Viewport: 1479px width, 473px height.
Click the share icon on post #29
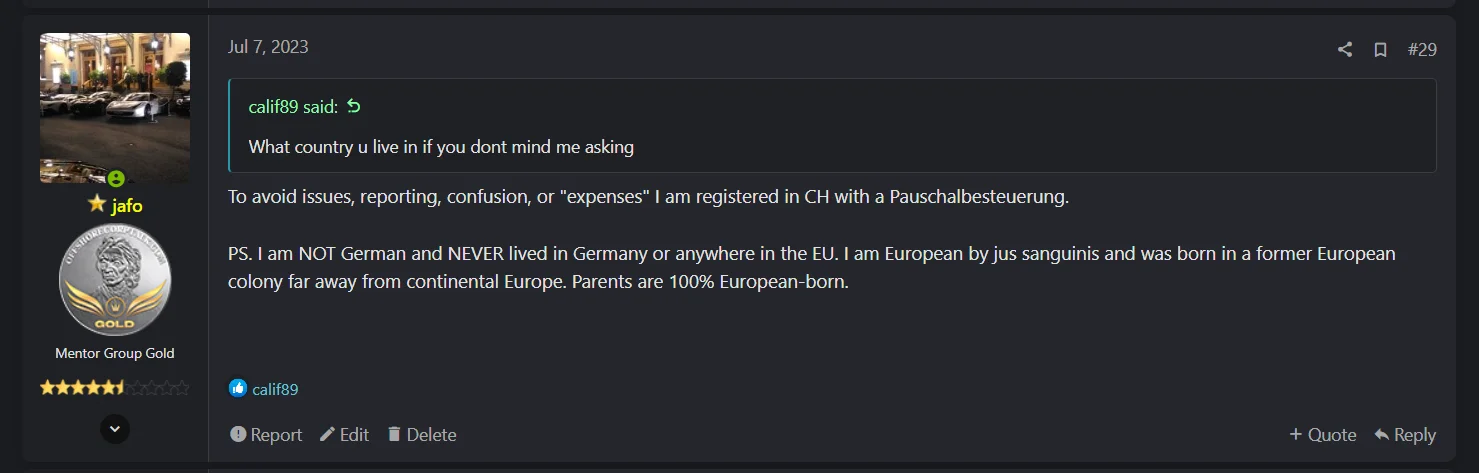[1345, 49]
